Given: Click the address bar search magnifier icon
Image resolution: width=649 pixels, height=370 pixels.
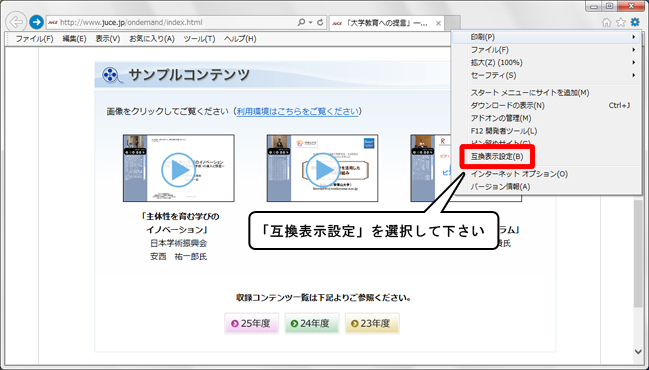Looking at the screenshot, I should 301,23.
